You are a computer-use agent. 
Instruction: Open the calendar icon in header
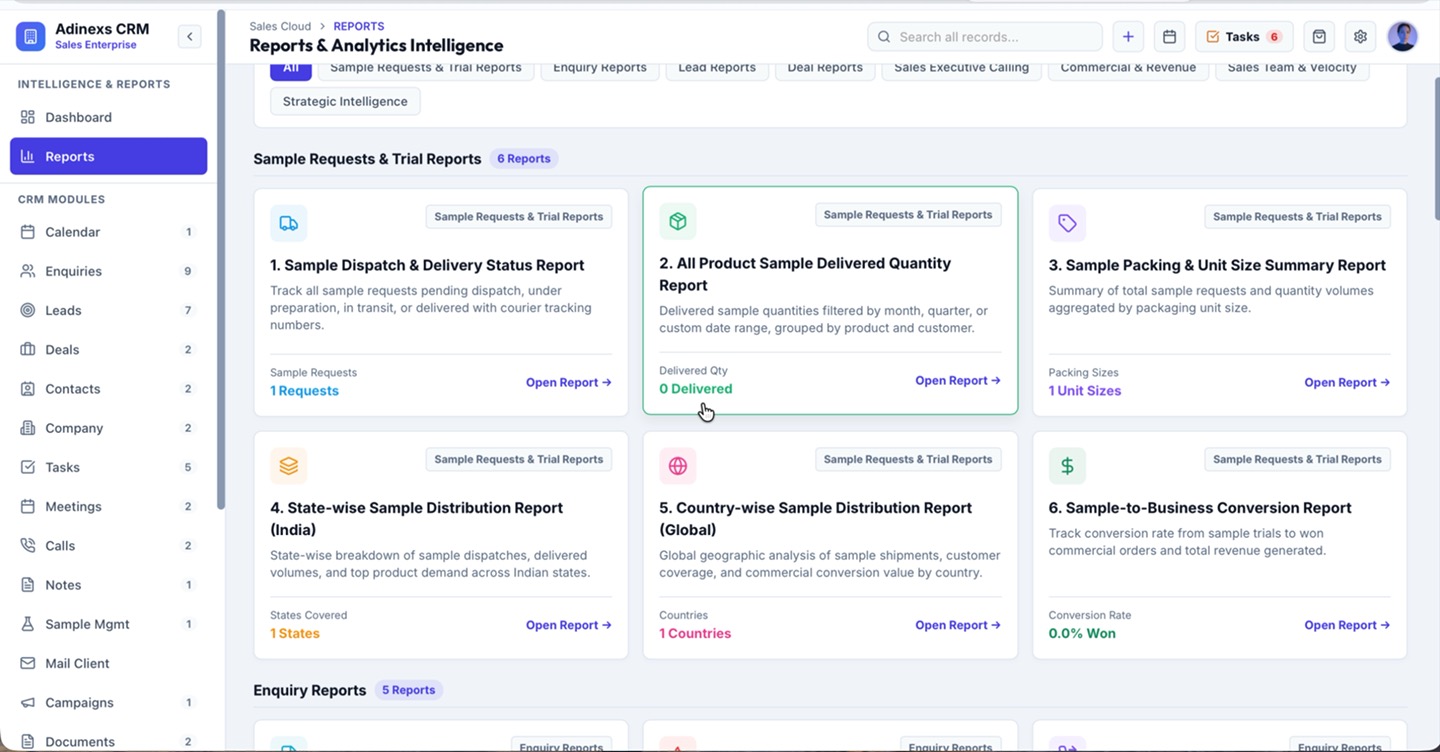(1169, 37)
